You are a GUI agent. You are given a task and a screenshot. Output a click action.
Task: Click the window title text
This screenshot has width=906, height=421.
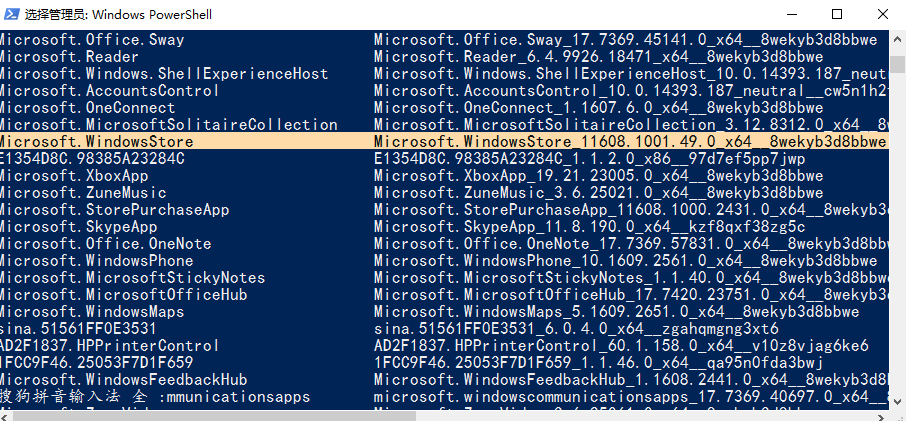[118, 15]
